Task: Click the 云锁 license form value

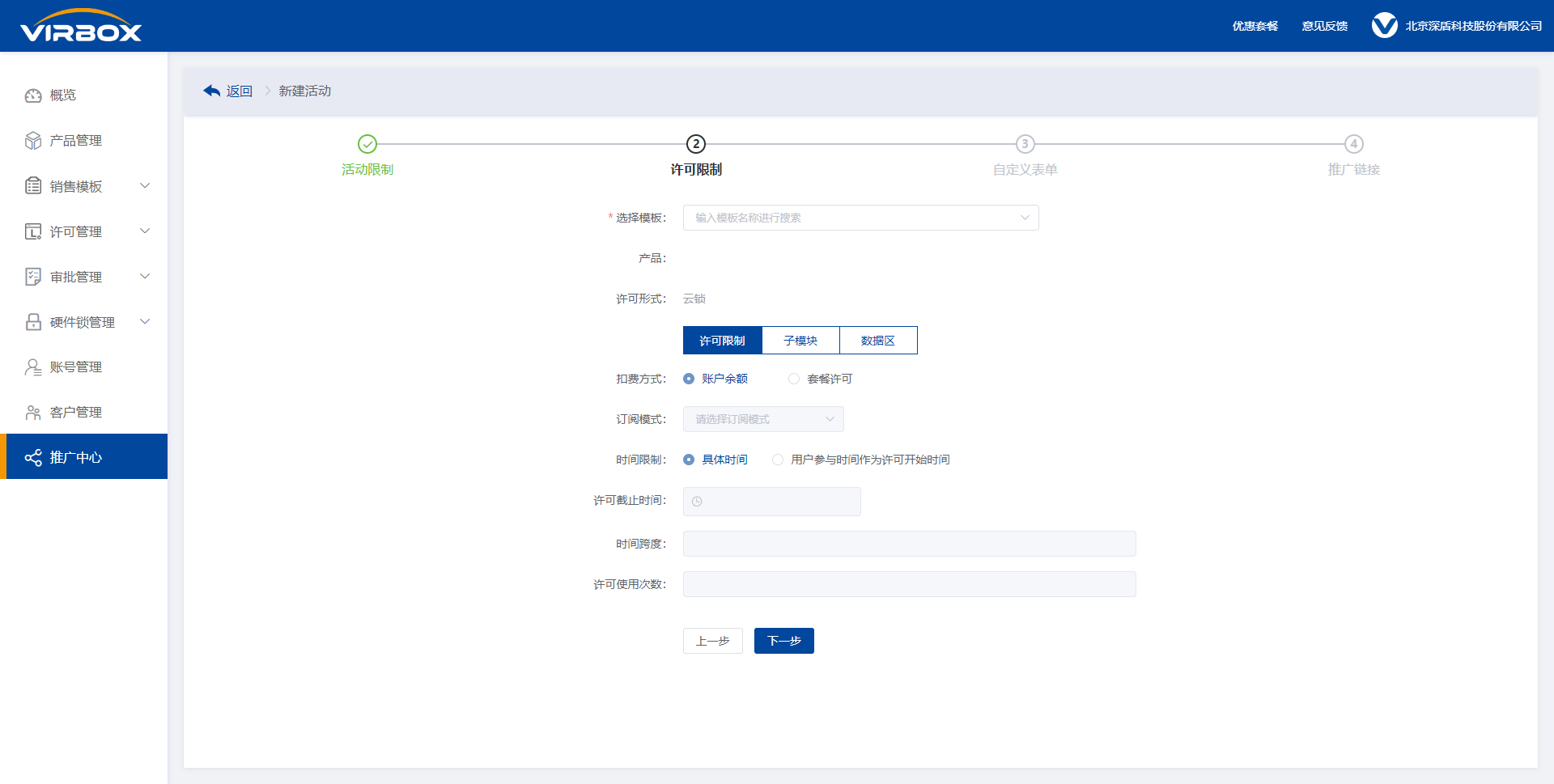Action: [x=694, y=299]
